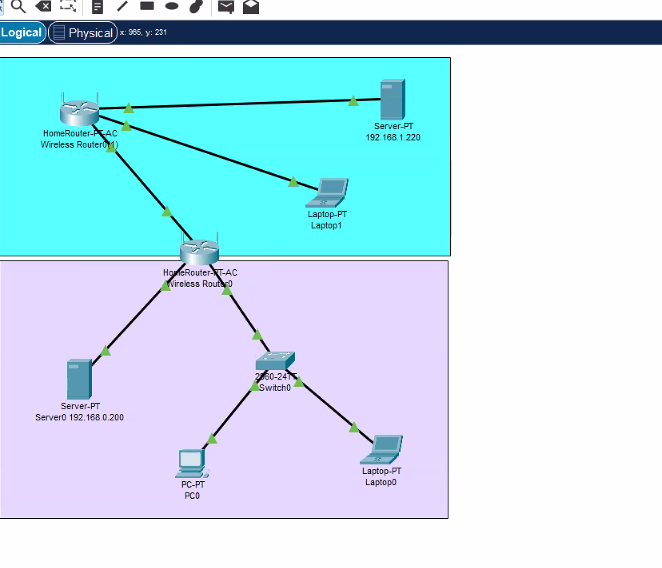
Task: Select the Inspect magnifier tool
Action: tap(18, 6)
